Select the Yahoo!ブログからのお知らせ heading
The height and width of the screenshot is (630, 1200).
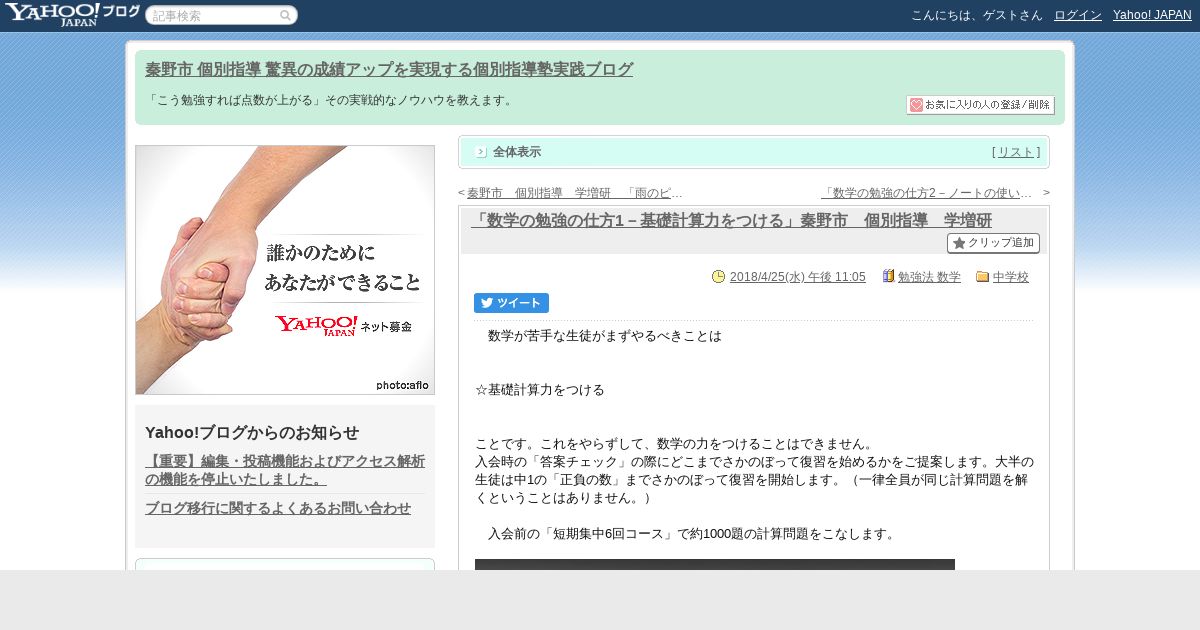(x=252, y=432)
